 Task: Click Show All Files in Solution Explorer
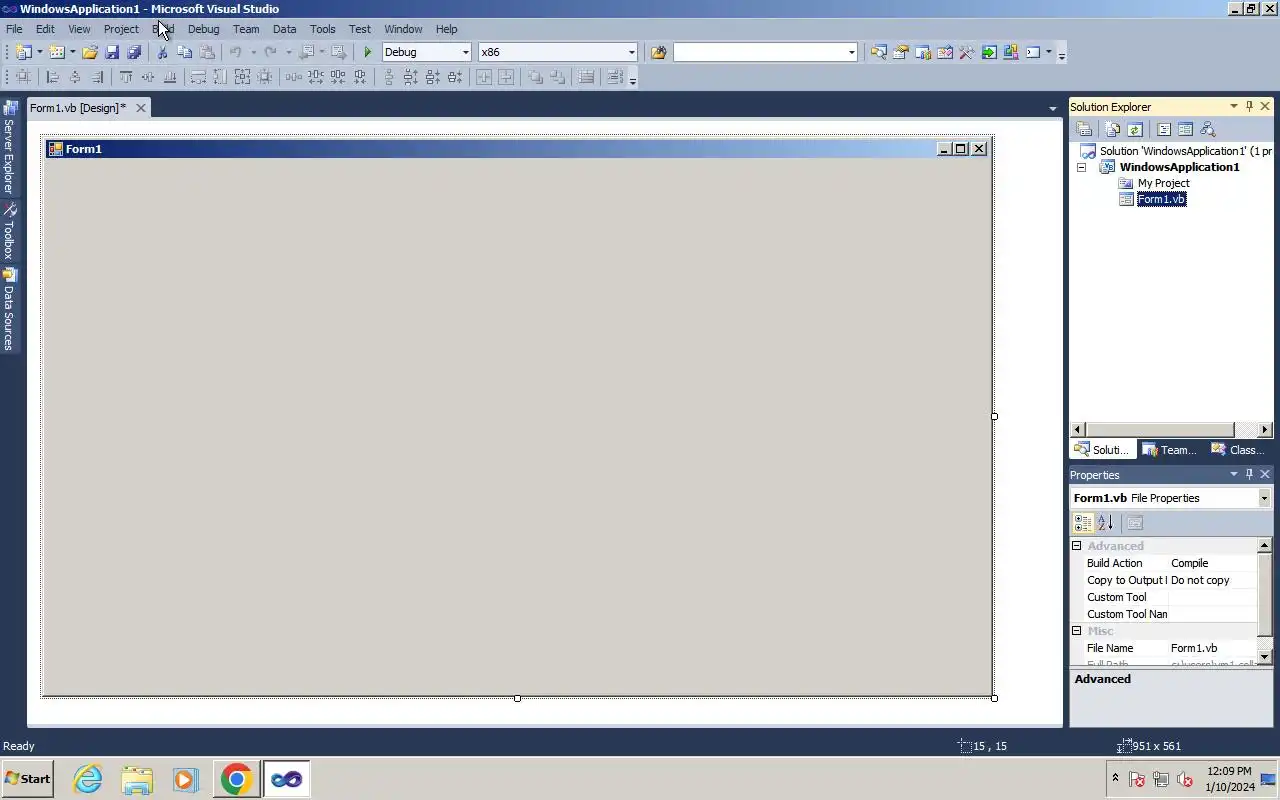pos(1113,129)
